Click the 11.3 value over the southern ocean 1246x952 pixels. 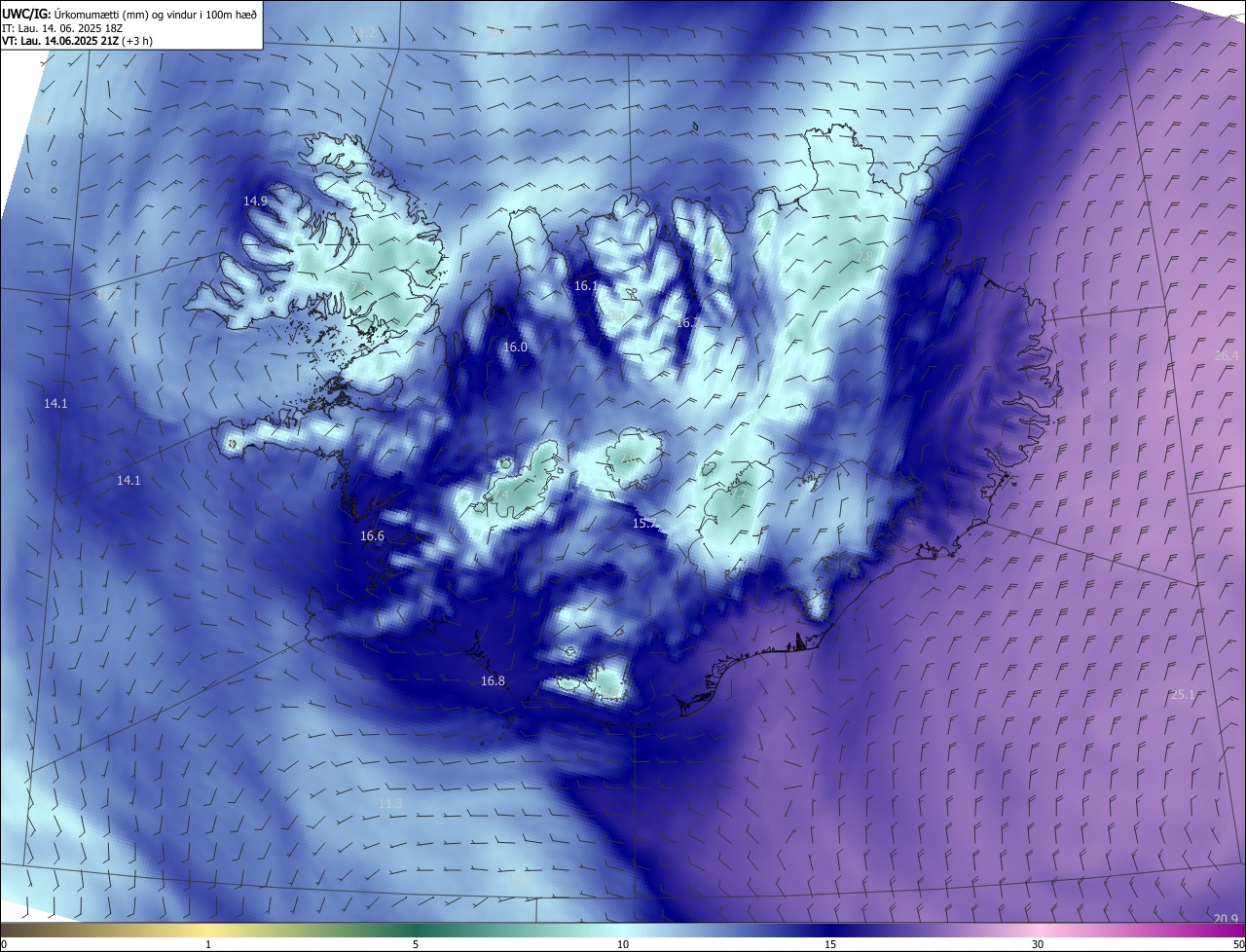click(390, 803)
